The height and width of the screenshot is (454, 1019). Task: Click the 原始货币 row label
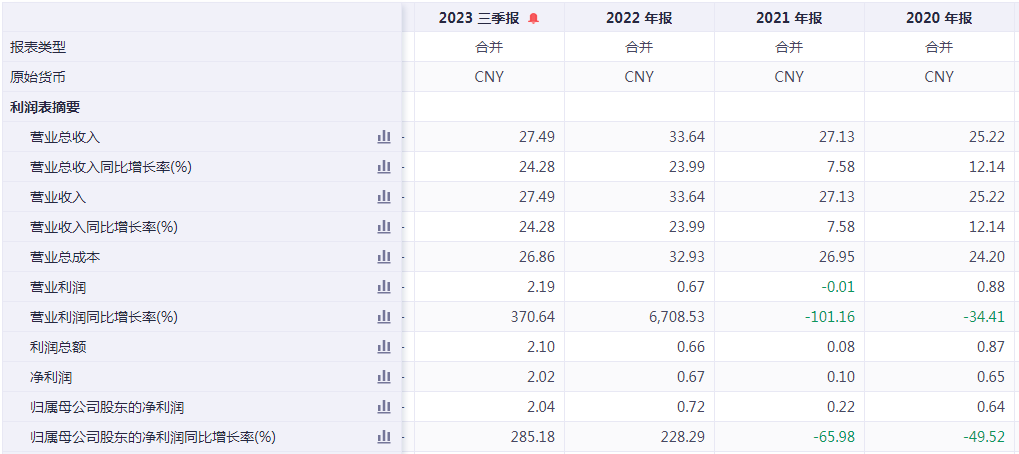tap(38, 77)
